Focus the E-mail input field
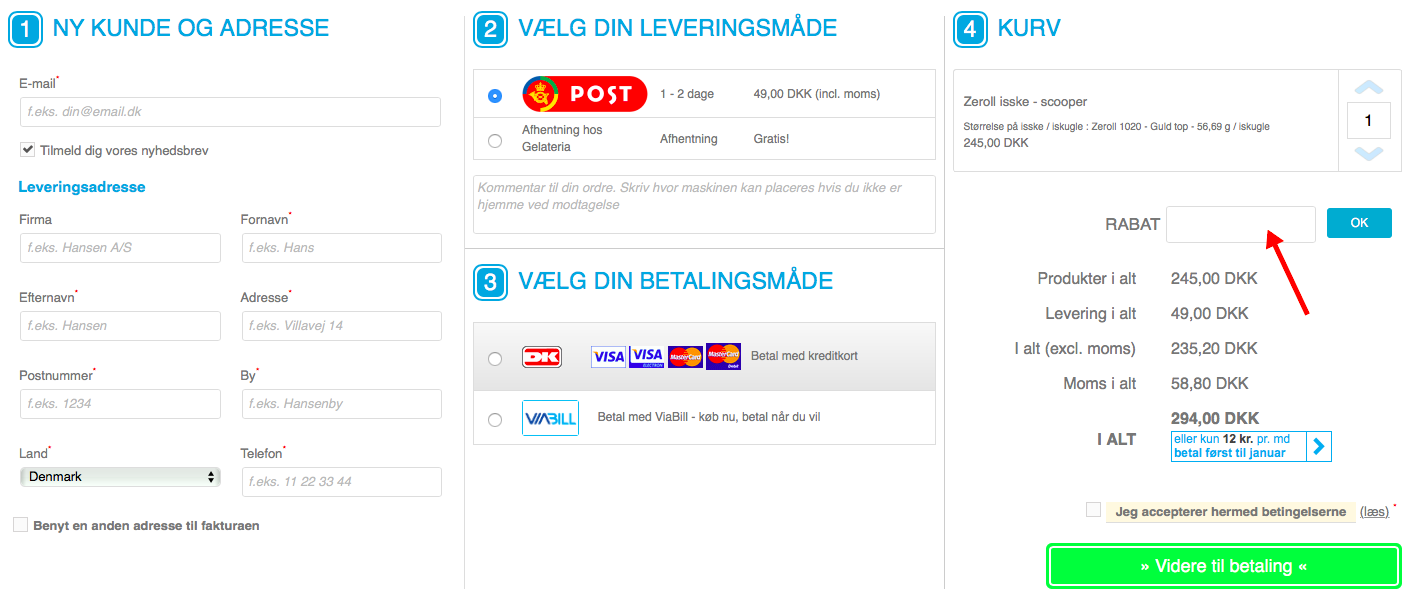The image size is (1417, 599). pyautogui.click(x=230, y=112)
